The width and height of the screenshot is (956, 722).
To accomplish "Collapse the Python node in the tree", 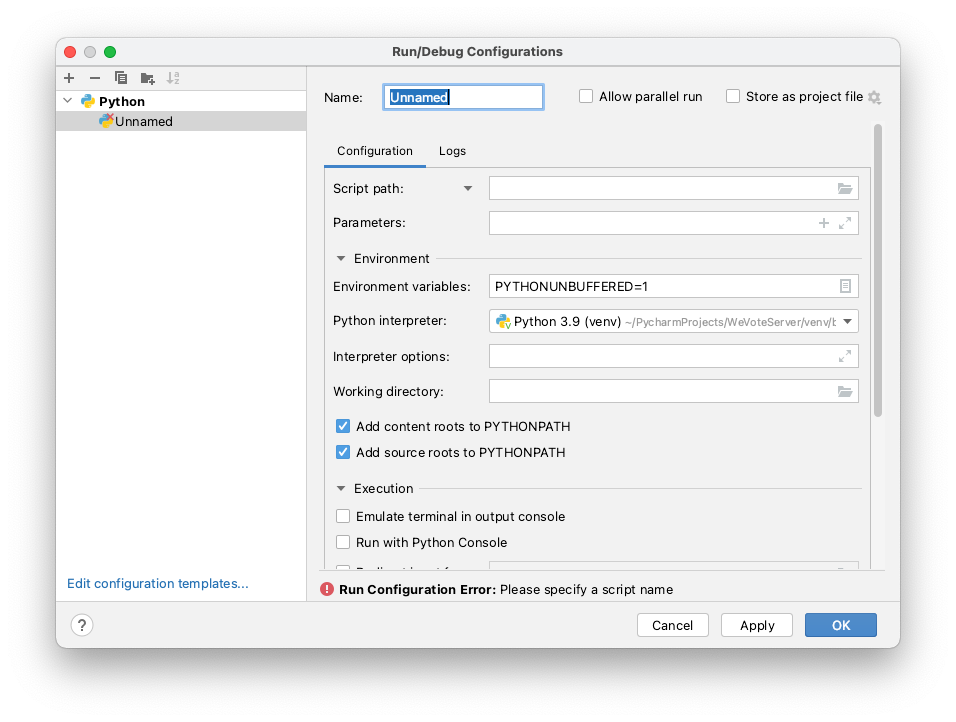I will (x=68, y=101).
